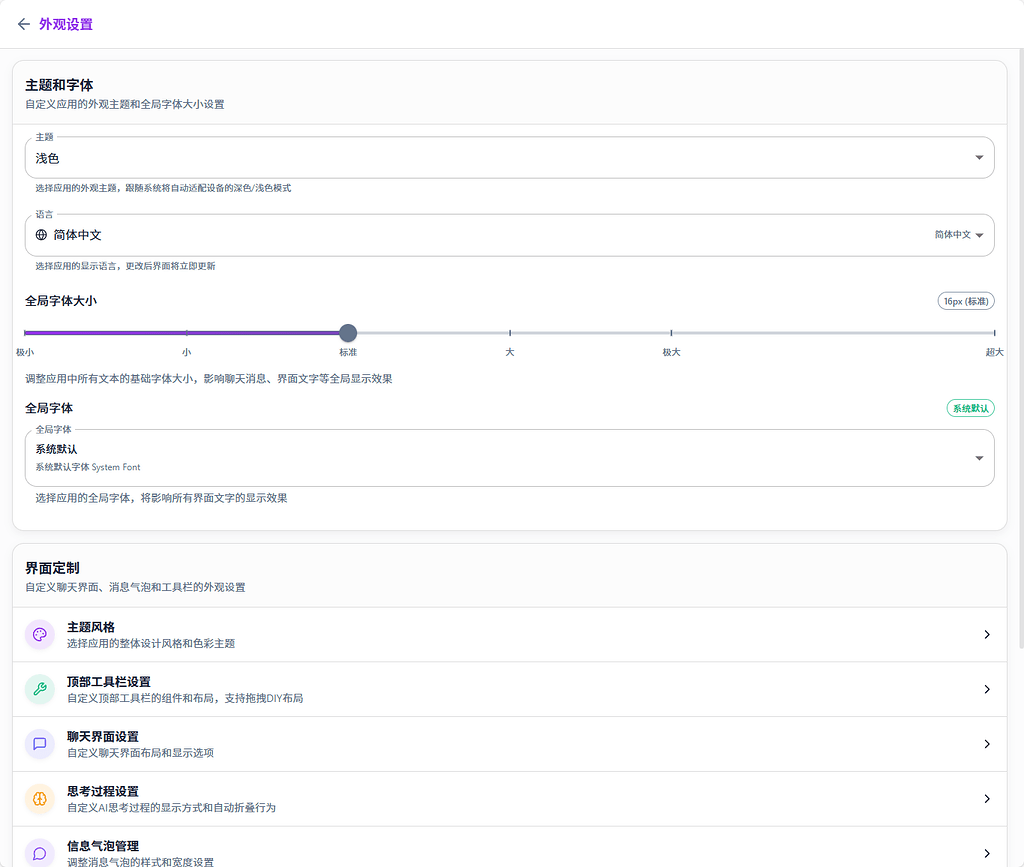The width and height of the screenshot is (1024, 867).
Task: Click the 系统默认 green badge
Action: [970, 408]
